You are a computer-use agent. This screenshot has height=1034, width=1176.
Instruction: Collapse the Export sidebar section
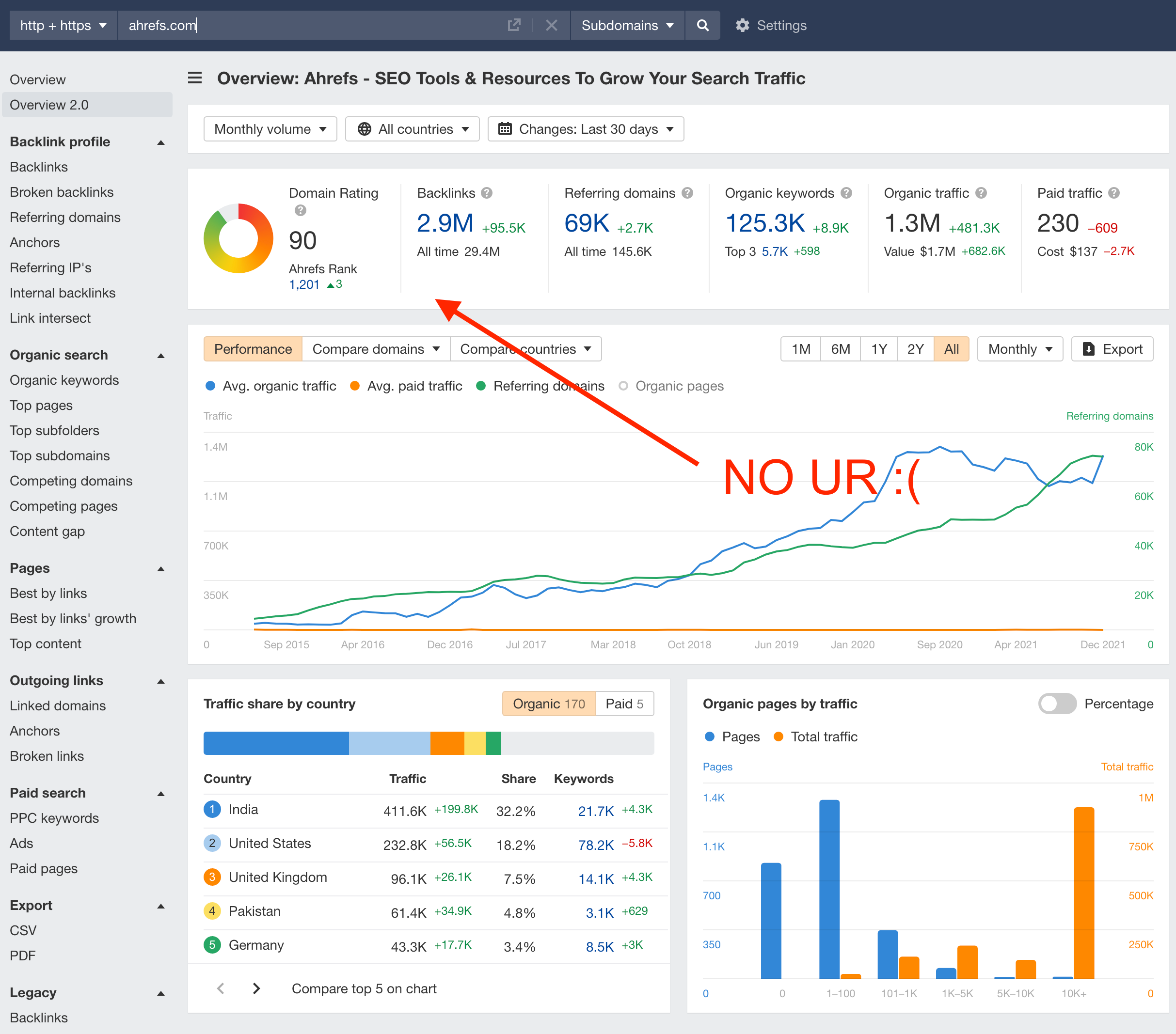(161, 906)
